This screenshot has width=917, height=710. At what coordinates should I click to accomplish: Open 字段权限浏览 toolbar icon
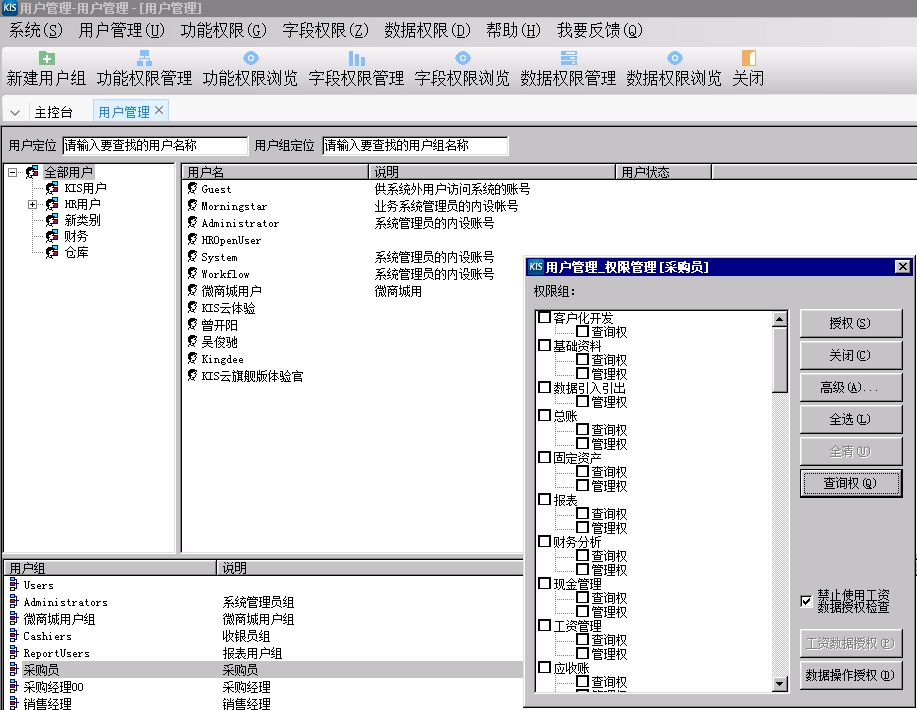462,58
